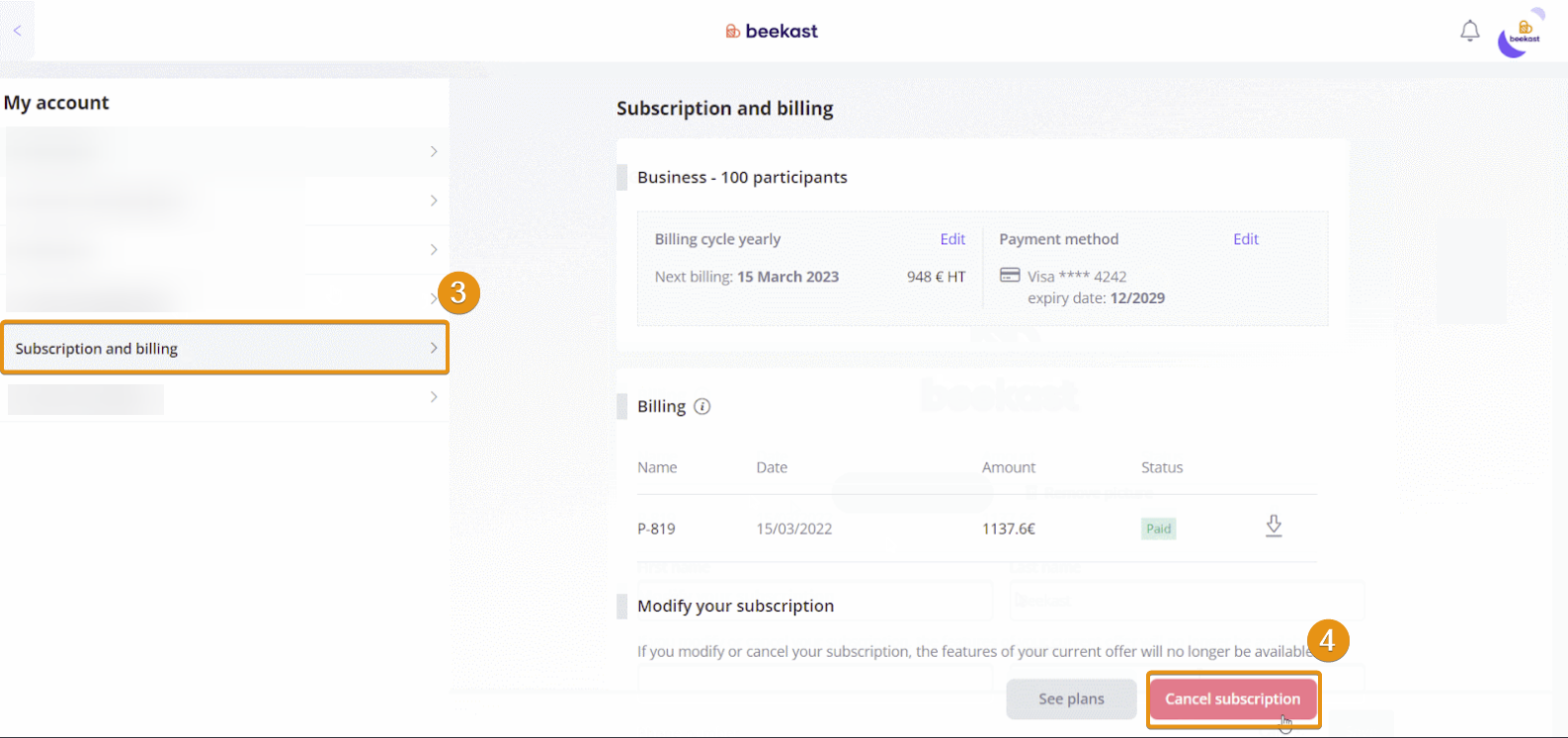The image size is (1568, 738).
Task: Edit the payment method
Action: 1245,239
